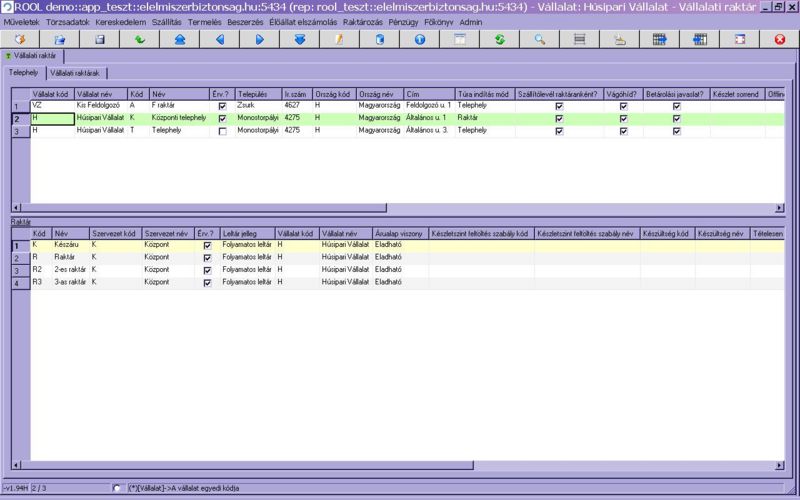
Task: Toggle Vágóhíd? checkbox for Kis Feldolgozó row
Action: pyautogui.click(x=623, y=106)
